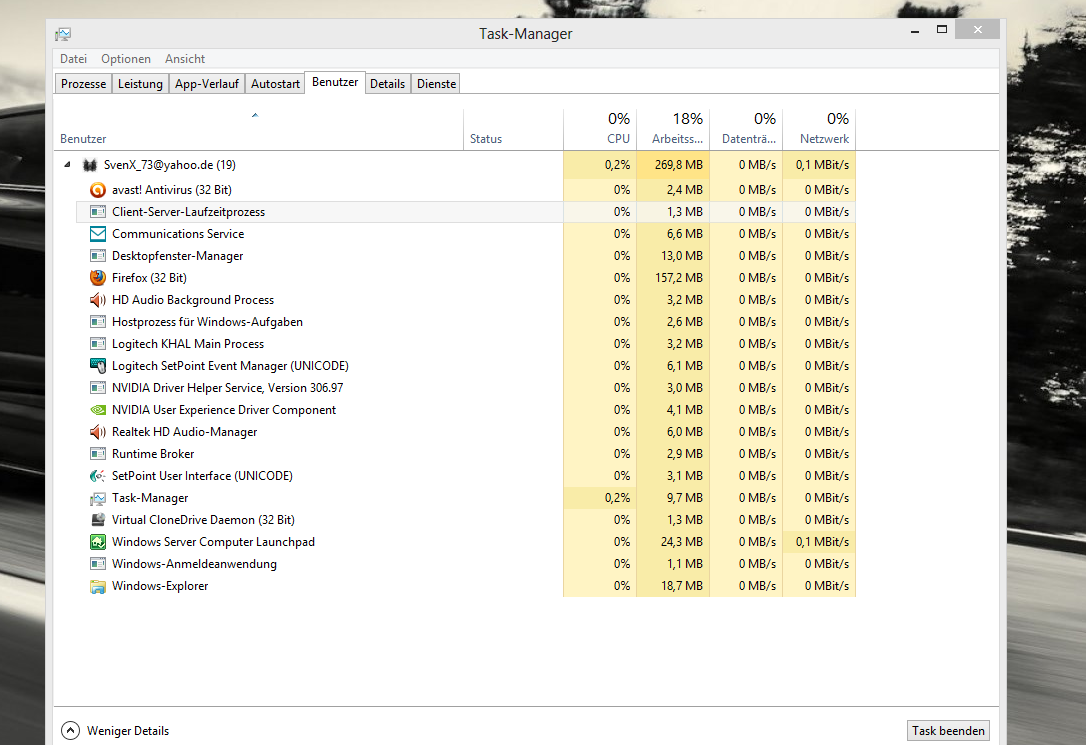1086x745 pixels.
Task: Select 'HD Audio Background Process' row text
Action: [x=193, y=300]
